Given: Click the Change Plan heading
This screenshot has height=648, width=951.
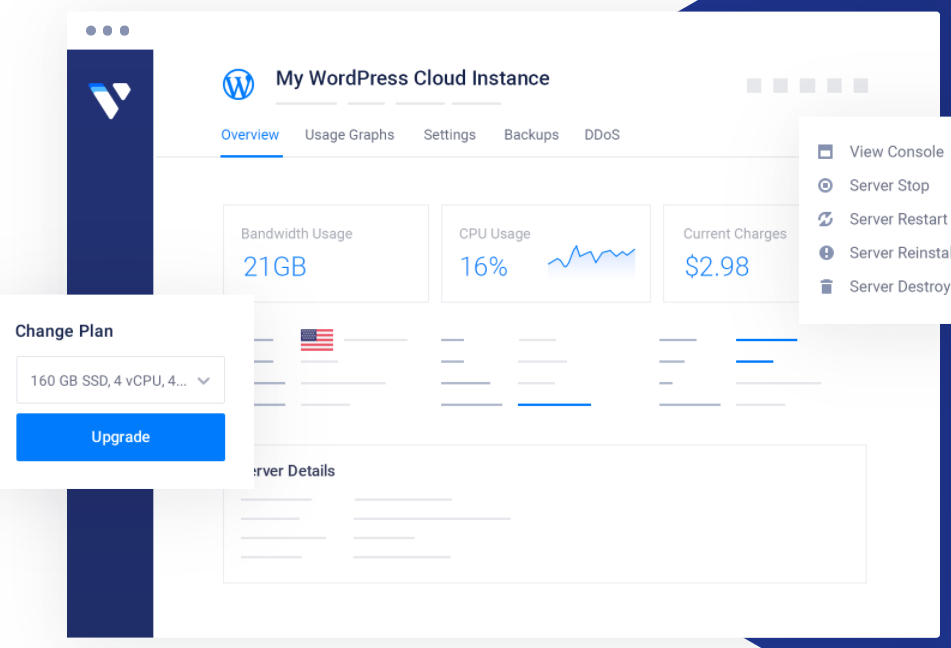Looking at the screenshot, I should point(64,331).
